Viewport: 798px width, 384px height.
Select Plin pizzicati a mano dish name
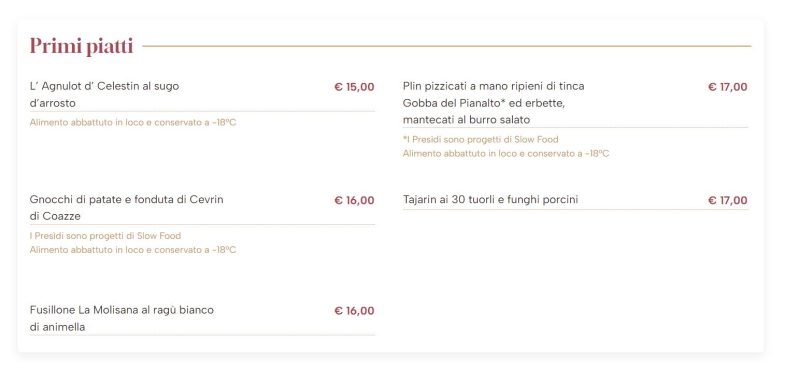[494, 103]
